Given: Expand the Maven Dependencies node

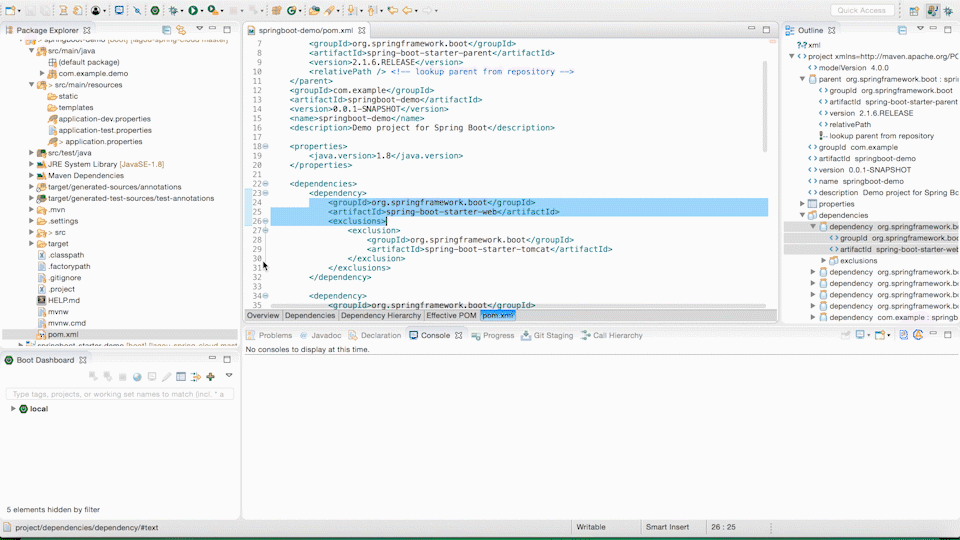Looking at the screenshot, I should 31,175.
